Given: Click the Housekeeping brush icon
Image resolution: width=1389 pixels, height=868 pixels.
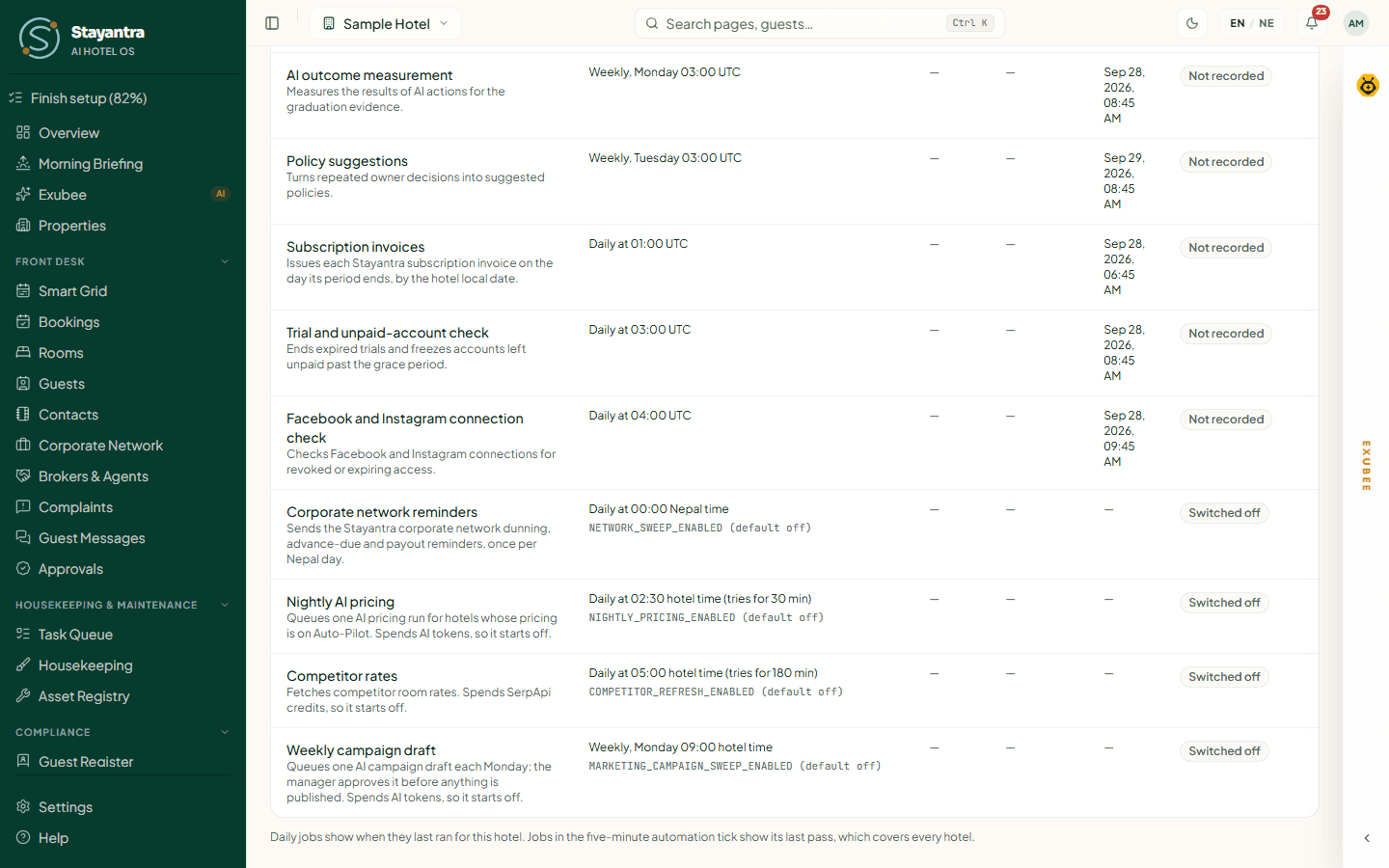Looking at the screenshot, I should (x=23, y=665).
